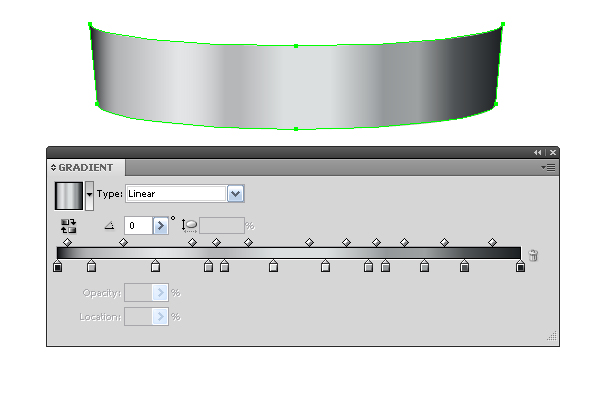600x393 pixels.
Task: Select the rightmost black gradient stop
Action: 520,266
